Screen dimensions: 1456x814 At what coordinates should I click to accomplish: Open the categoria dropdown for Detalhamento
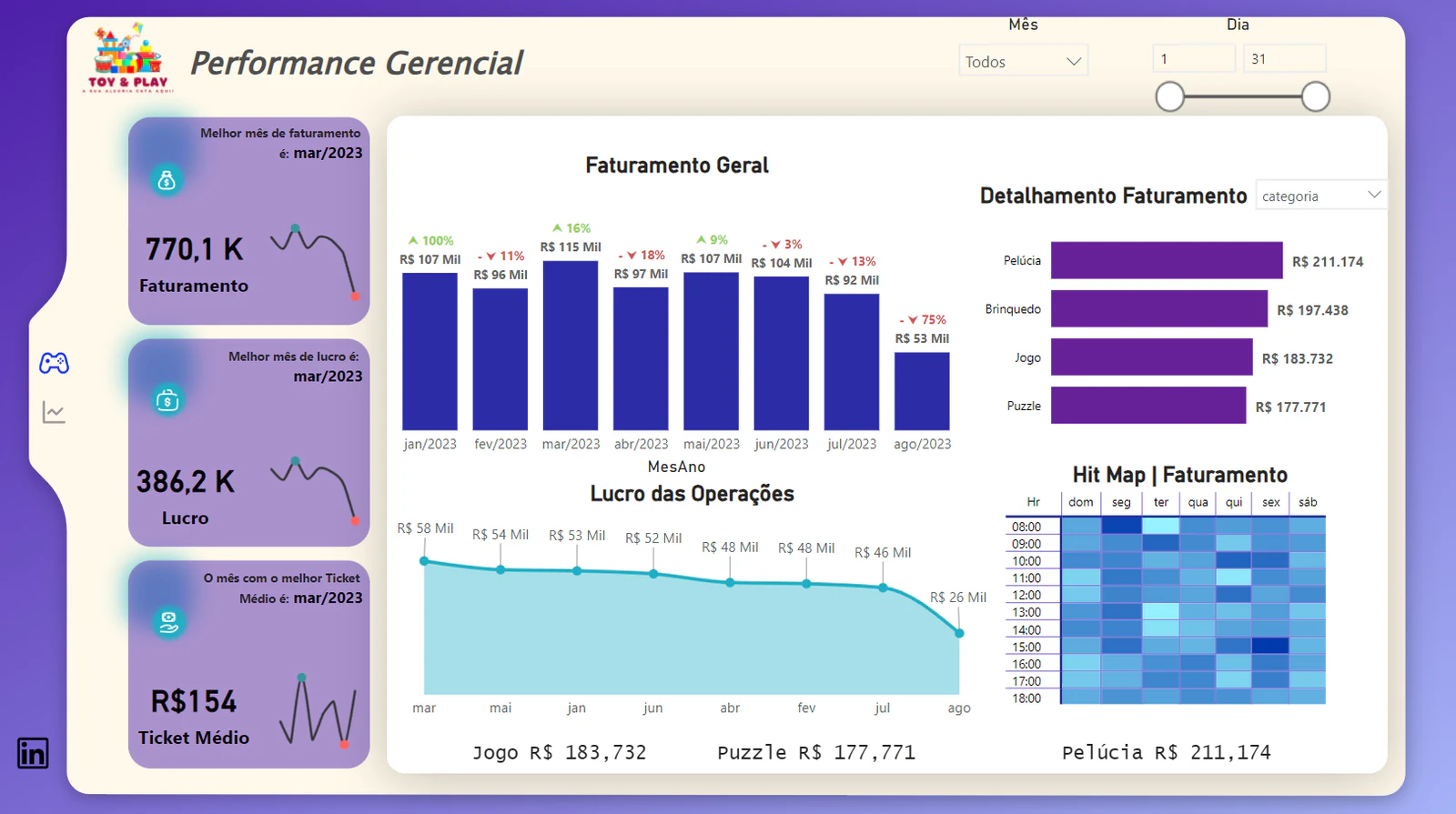1321,196
